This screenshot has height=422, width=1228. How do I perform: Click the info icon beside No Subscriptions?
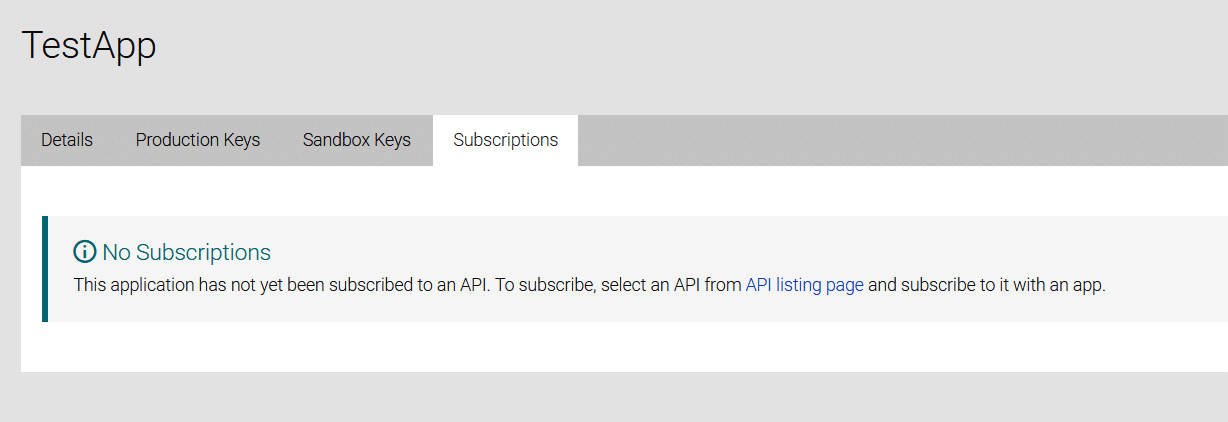point(85,252)
